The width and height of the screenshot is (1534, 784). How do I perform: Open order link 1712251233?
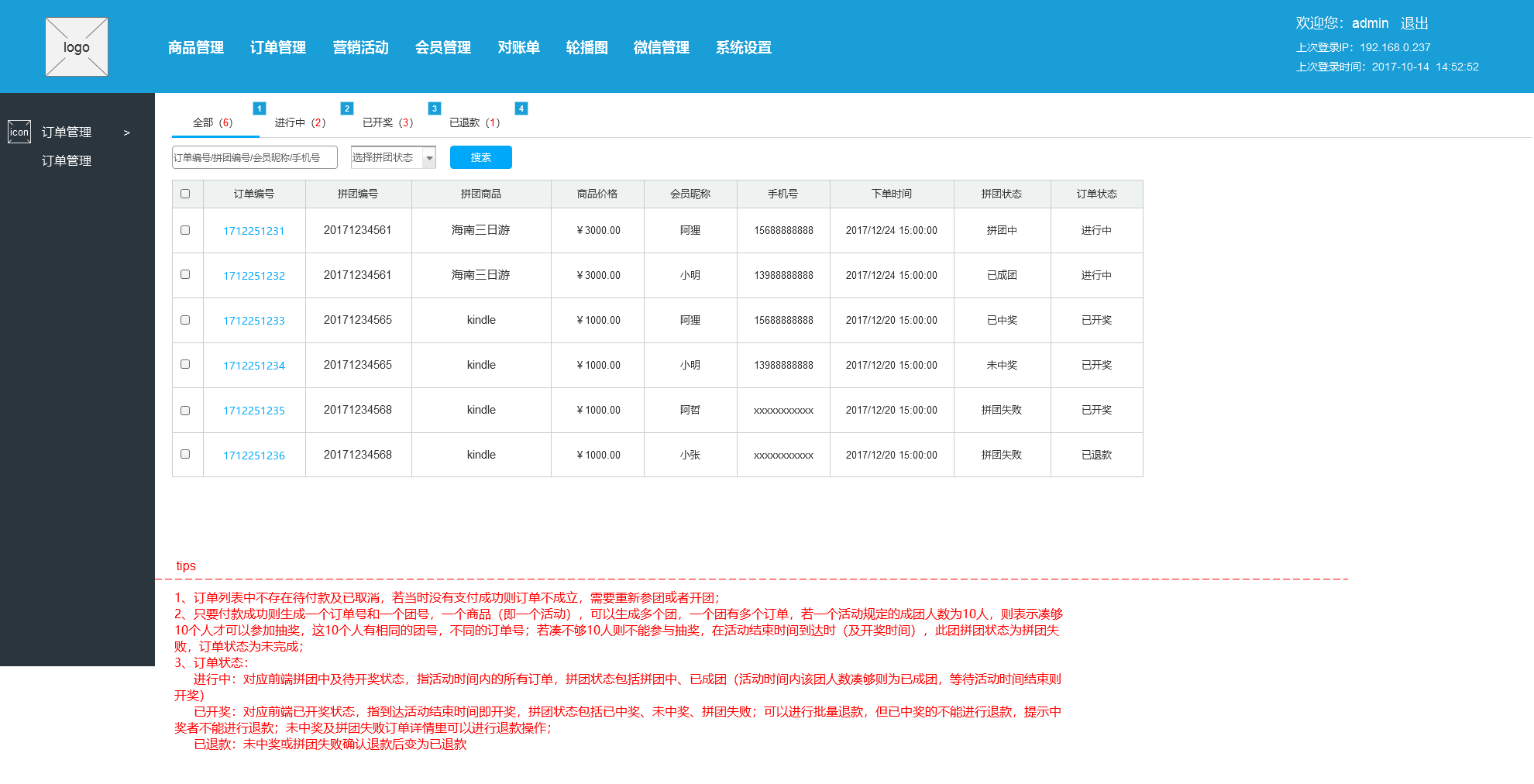click(254, 321)
